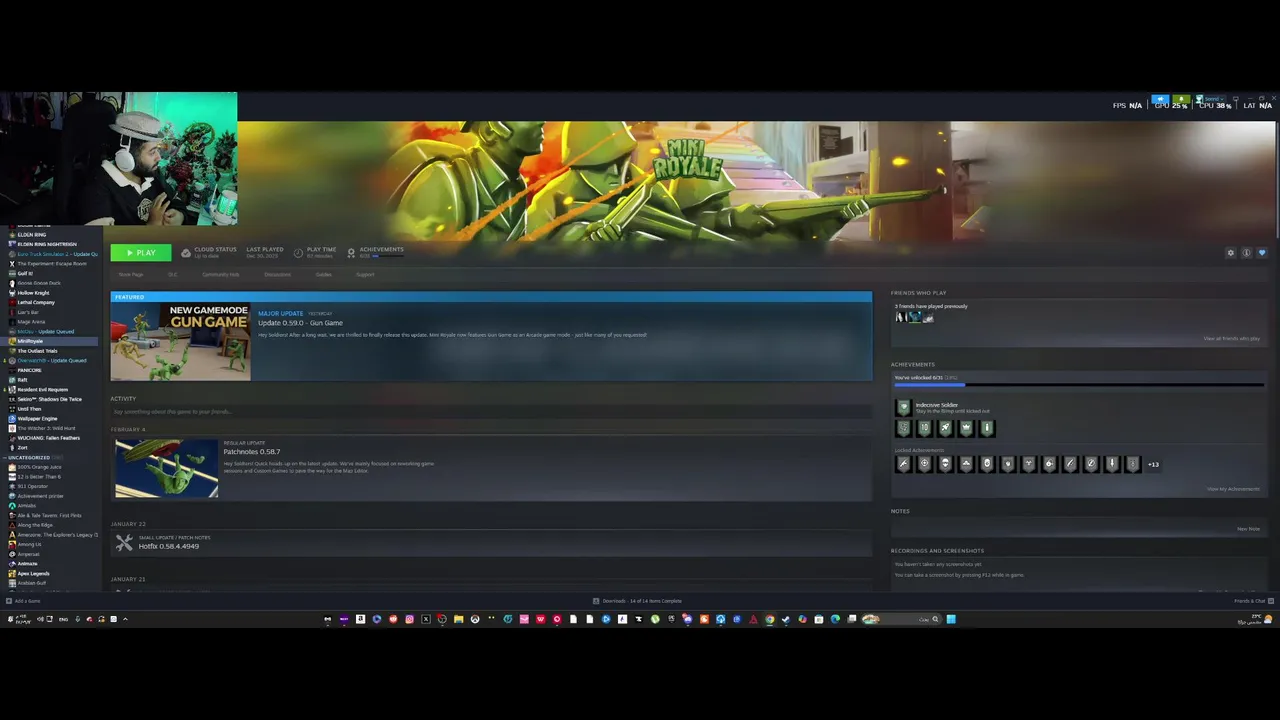The width and height of the screenshot is (1280, 720).
Task: Open the taskbar search box
Action: point(900,619)
